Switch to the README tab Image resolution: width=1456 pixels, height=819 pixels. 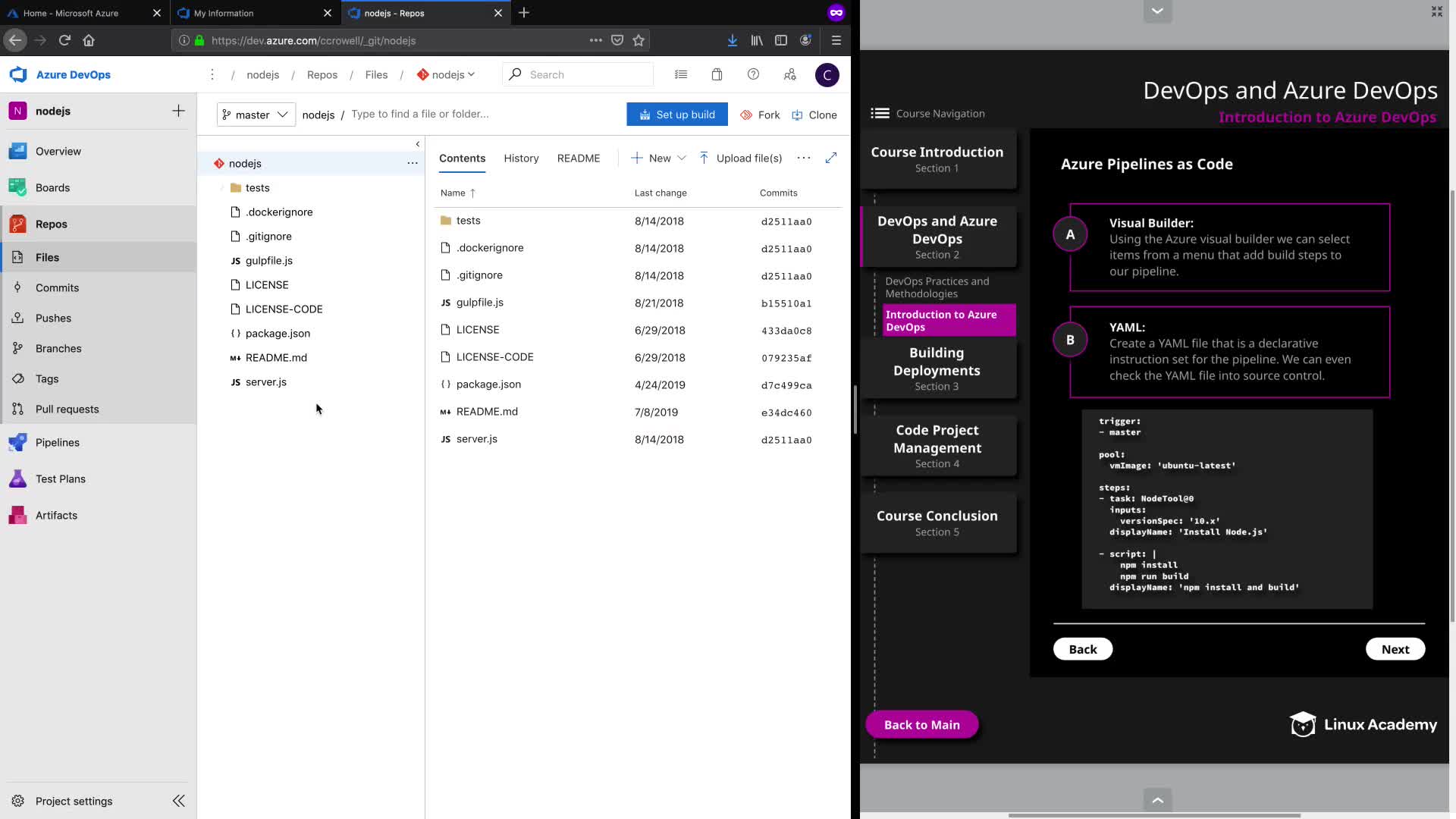coord(578,158)
